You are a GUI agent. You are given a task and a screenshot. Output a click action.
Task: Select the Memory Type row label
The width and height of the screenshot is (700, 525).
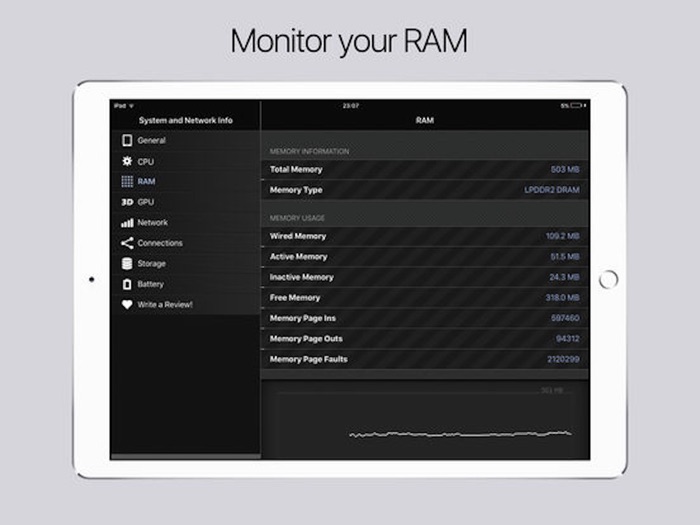(296, 190)
